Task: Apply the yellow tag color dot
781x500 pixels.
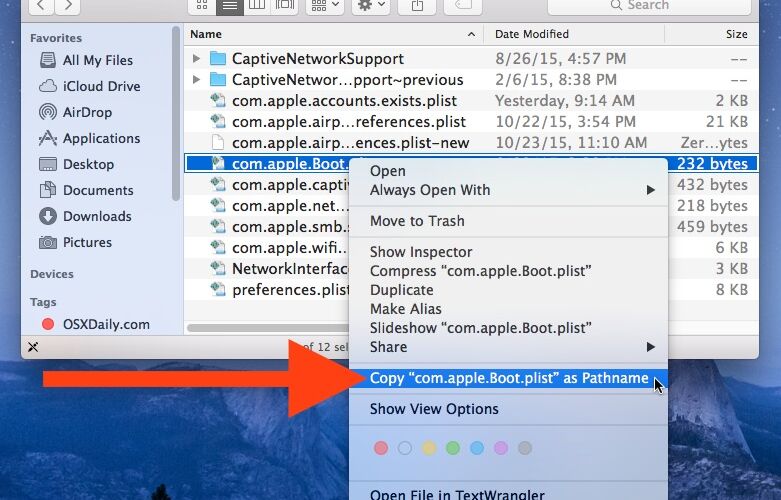Action: (429, 448)
